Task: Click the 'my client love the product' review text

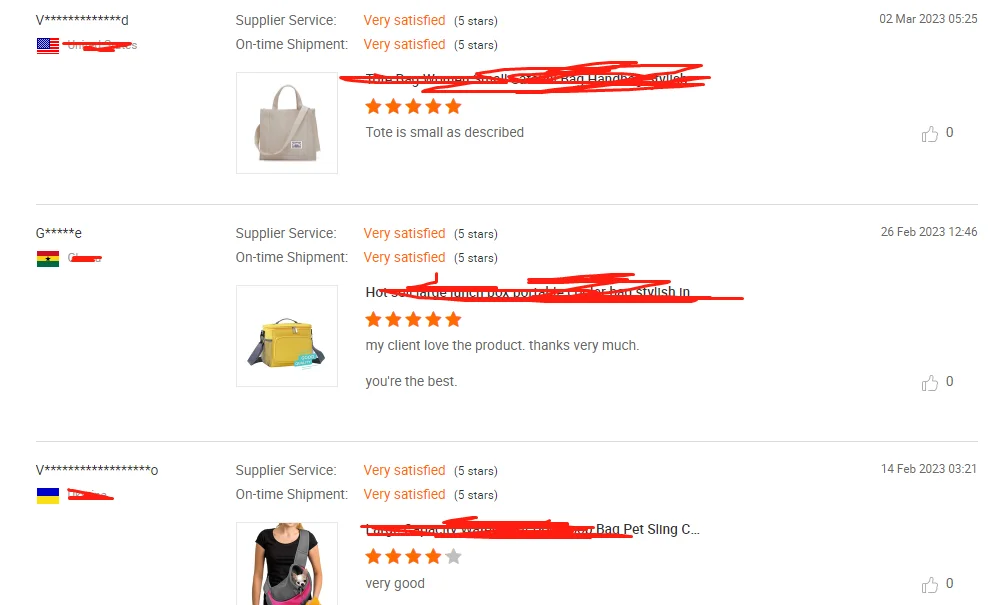Action: point(502,345)
